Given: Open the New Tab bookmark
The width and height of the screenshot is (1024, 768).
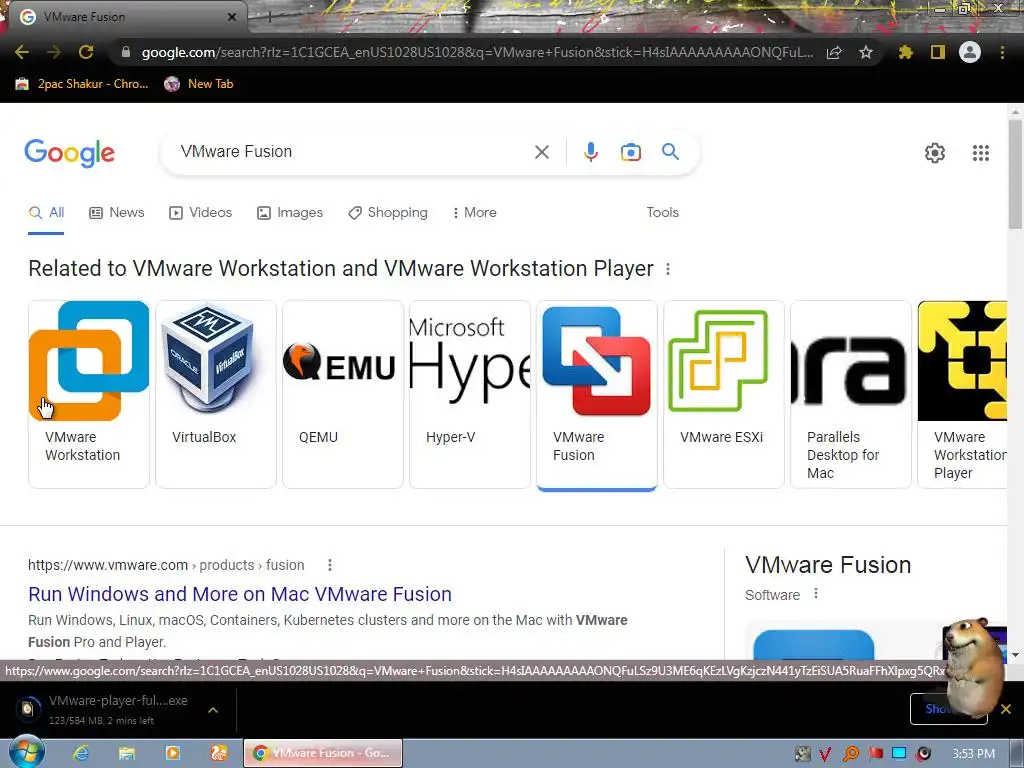Looking at the screenshot, I should coord(199,84).
